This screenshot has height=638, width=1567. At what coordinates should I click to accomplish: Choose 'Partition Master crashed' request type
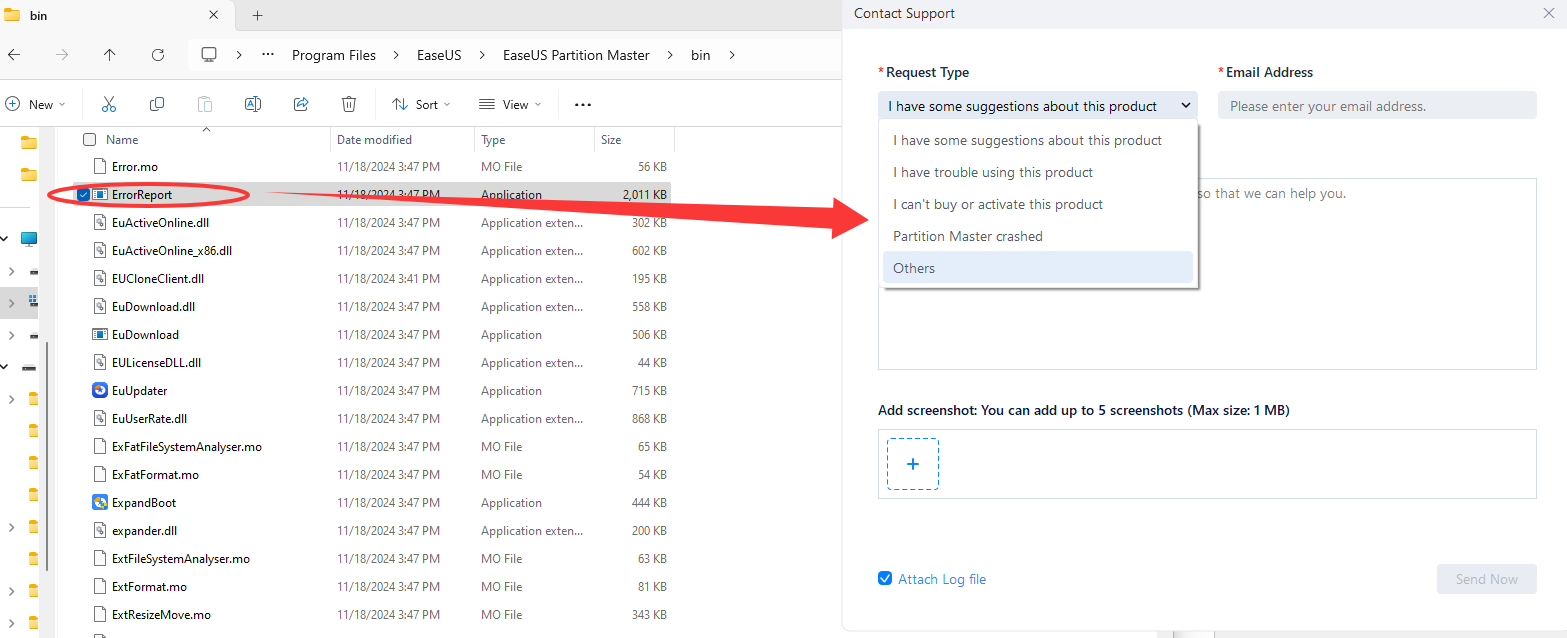(1038, 236)
